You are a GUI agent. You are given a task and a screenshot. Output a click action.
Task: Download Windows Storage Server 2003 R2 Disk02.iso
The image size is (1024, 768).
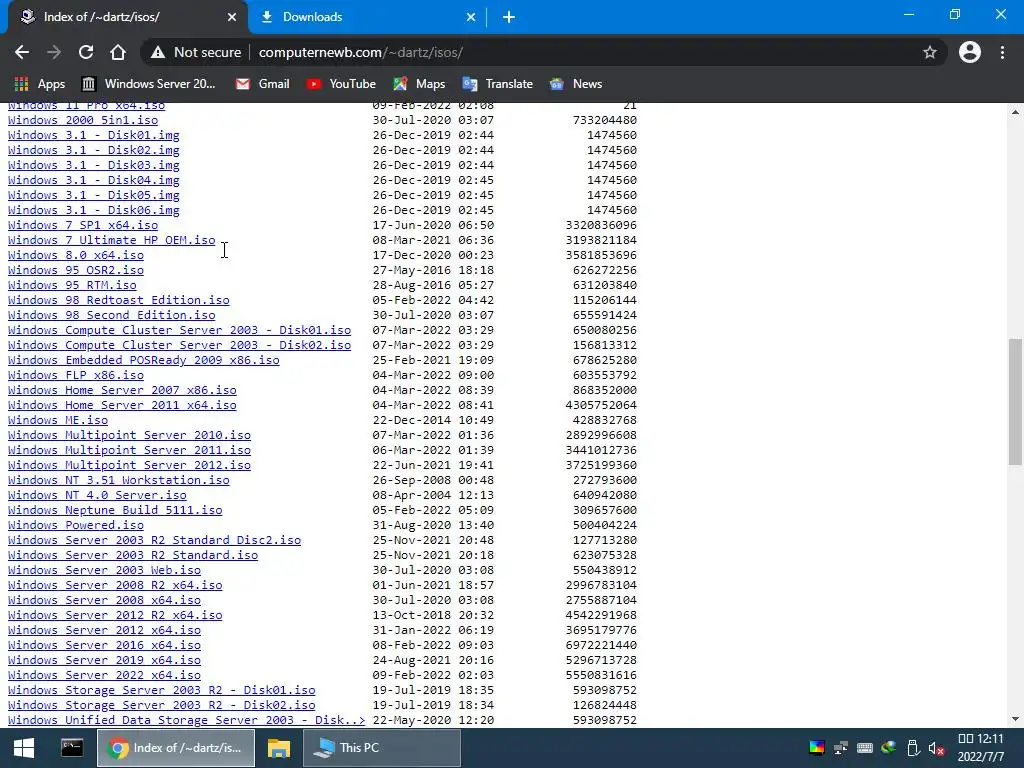(x=161, y=706)
